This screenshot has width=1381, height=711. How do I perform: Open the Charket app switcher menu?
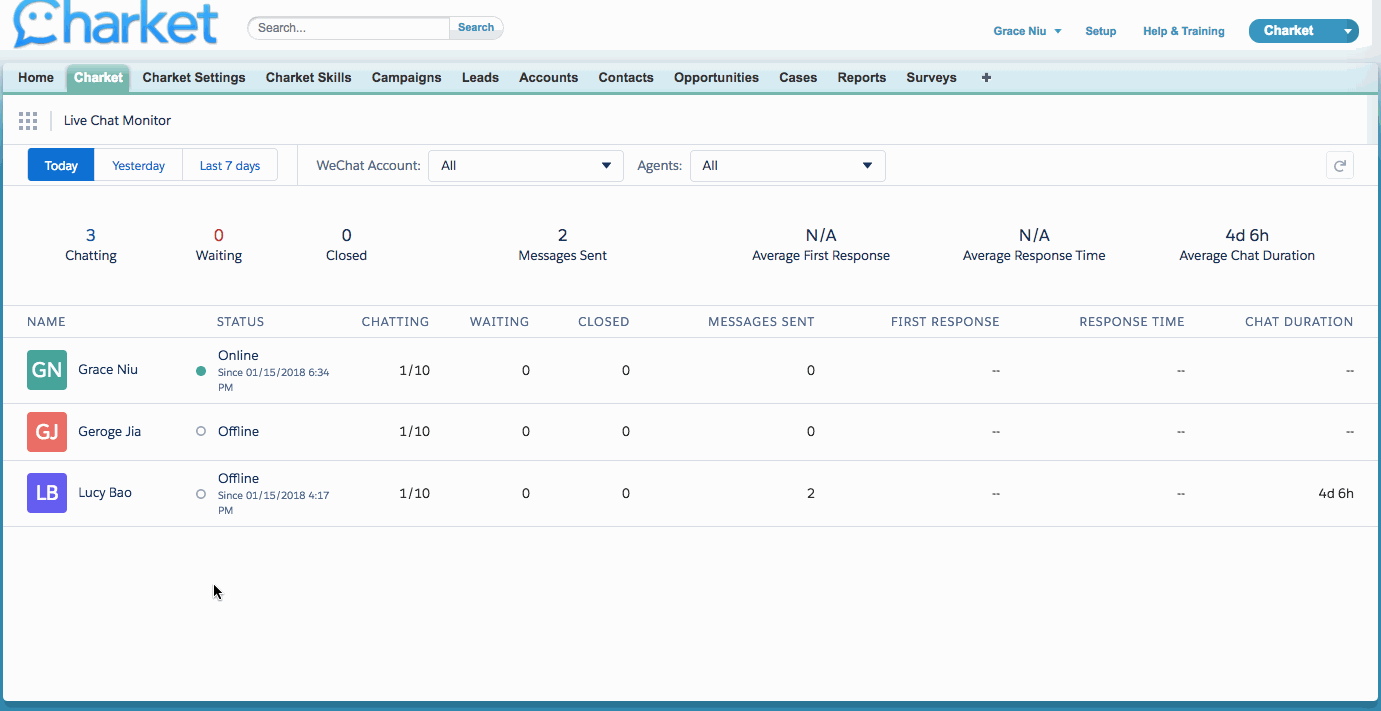1304,31
